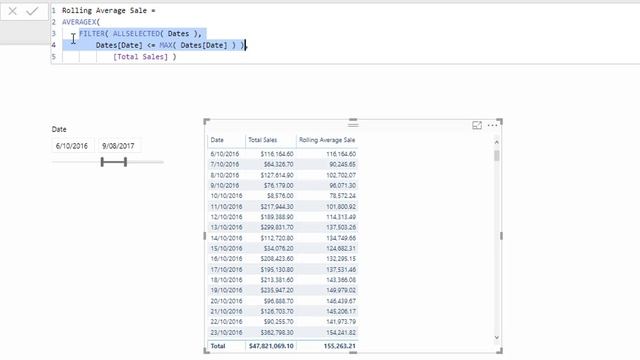Select the 18/10/2016 date cell

click(x=227, y=280)
